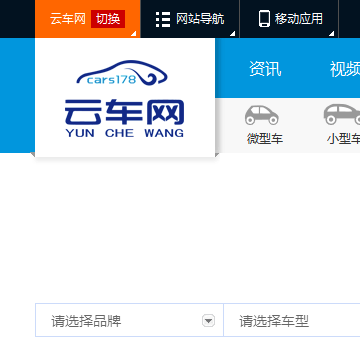The height and width of the screenshot is (360, 360).
Task: Click the 小型车 label
Action: coord(343,139)
